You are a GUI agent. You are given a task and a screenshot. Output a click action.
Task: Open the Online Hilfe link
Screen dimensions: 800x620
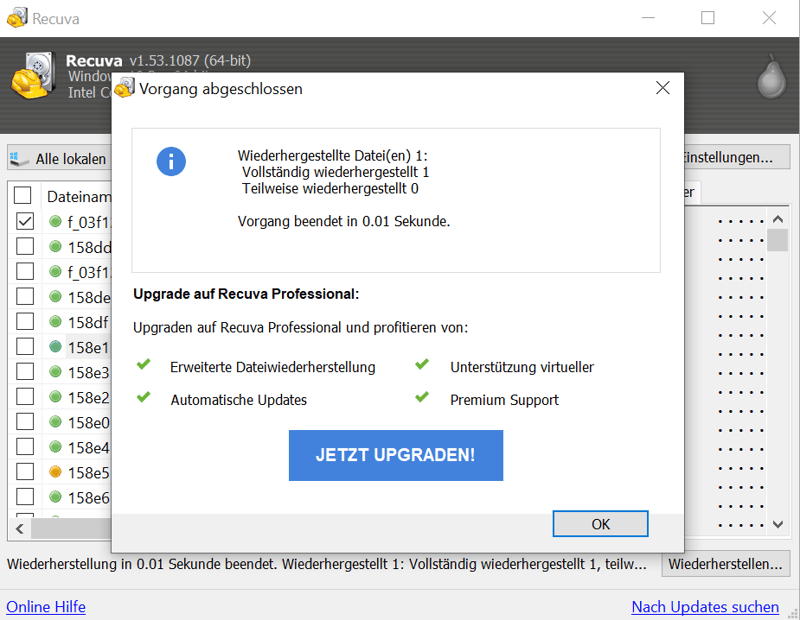click(46, 607)
